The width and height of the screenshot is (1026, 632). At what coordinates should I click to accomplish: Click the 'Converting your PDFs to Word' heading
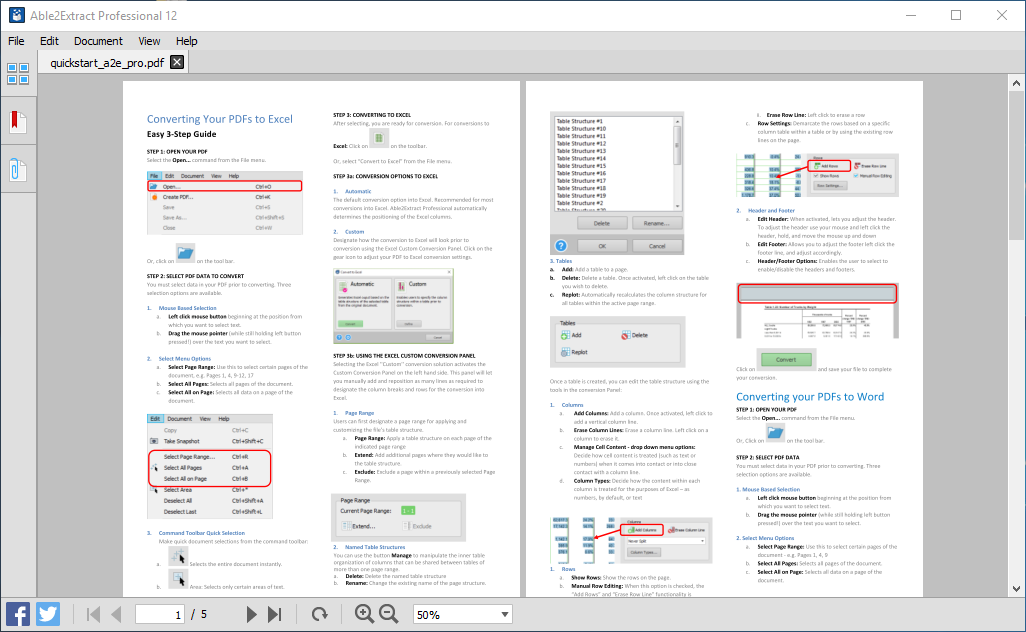810,396
